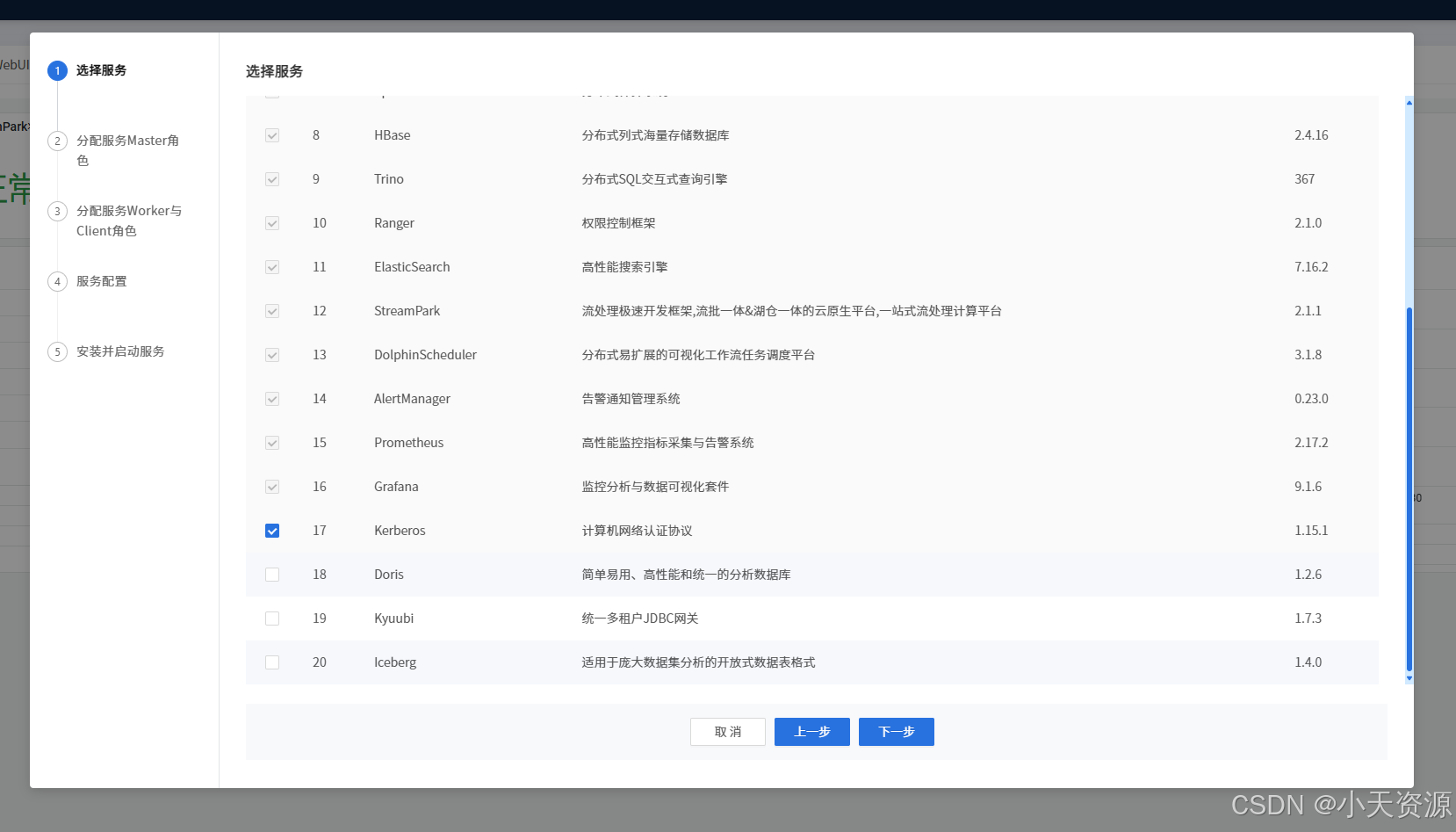This screenshot has height=832, width=1456.
Task: Click the service list scrollbar thumb
Action: click(x=1409, y=489)
